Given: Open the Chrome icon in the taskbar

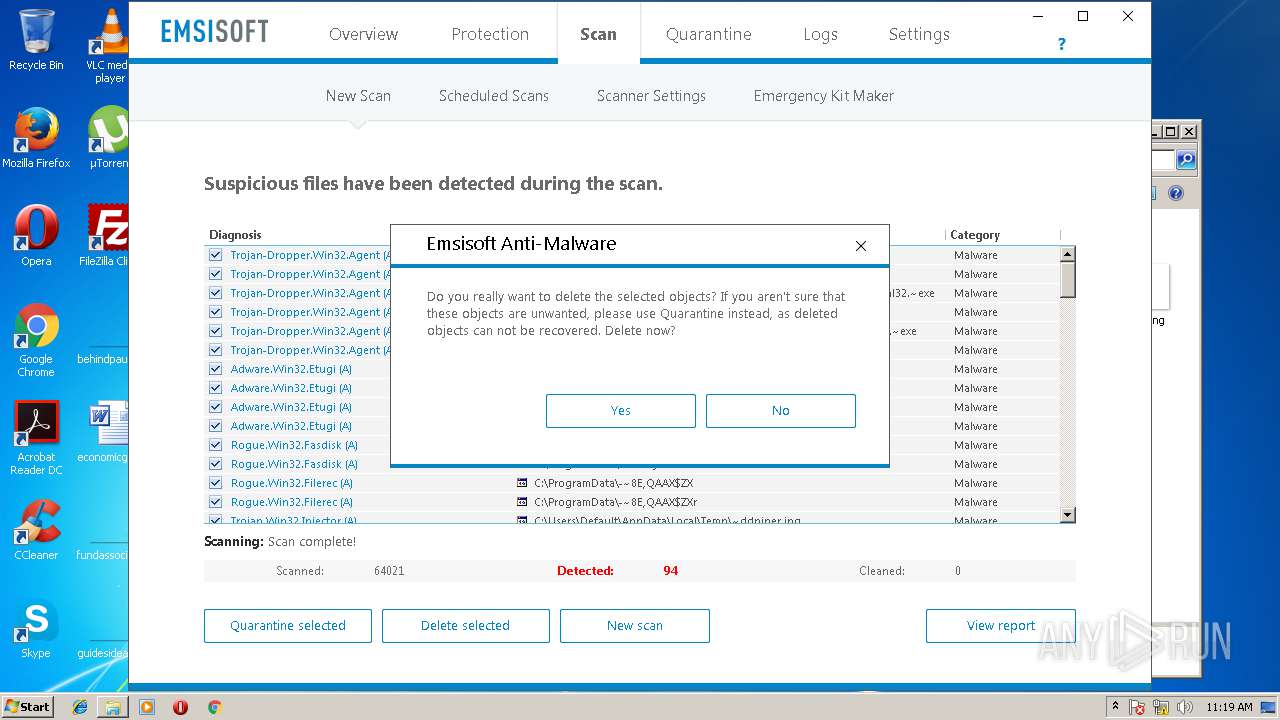Looking at the screenshot, I should (214, 707).
